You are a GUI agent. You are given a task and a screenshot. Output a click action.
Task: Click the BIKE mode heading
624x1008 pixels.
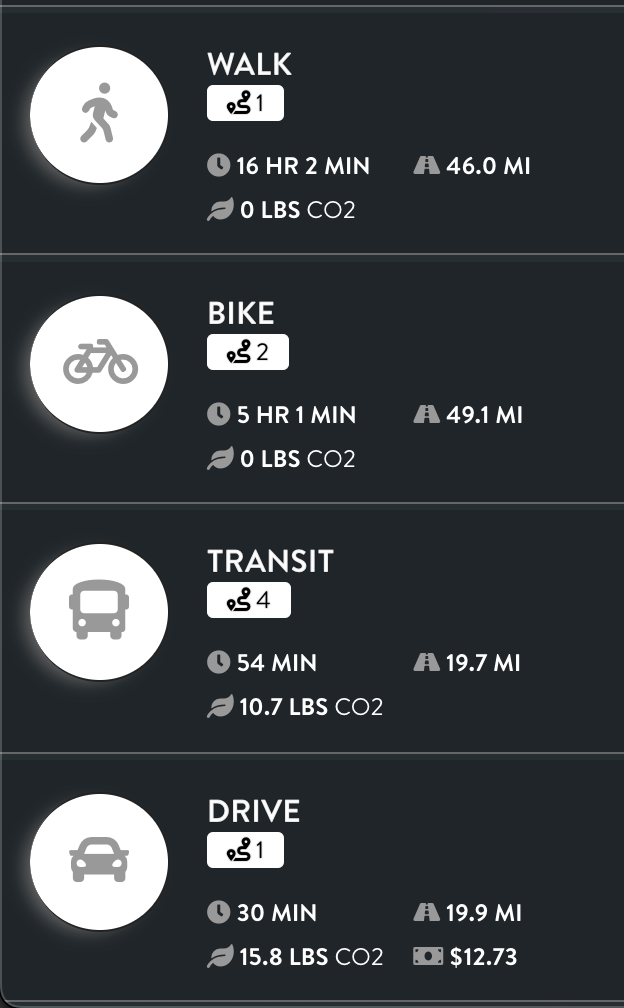[x=241, y=313]
